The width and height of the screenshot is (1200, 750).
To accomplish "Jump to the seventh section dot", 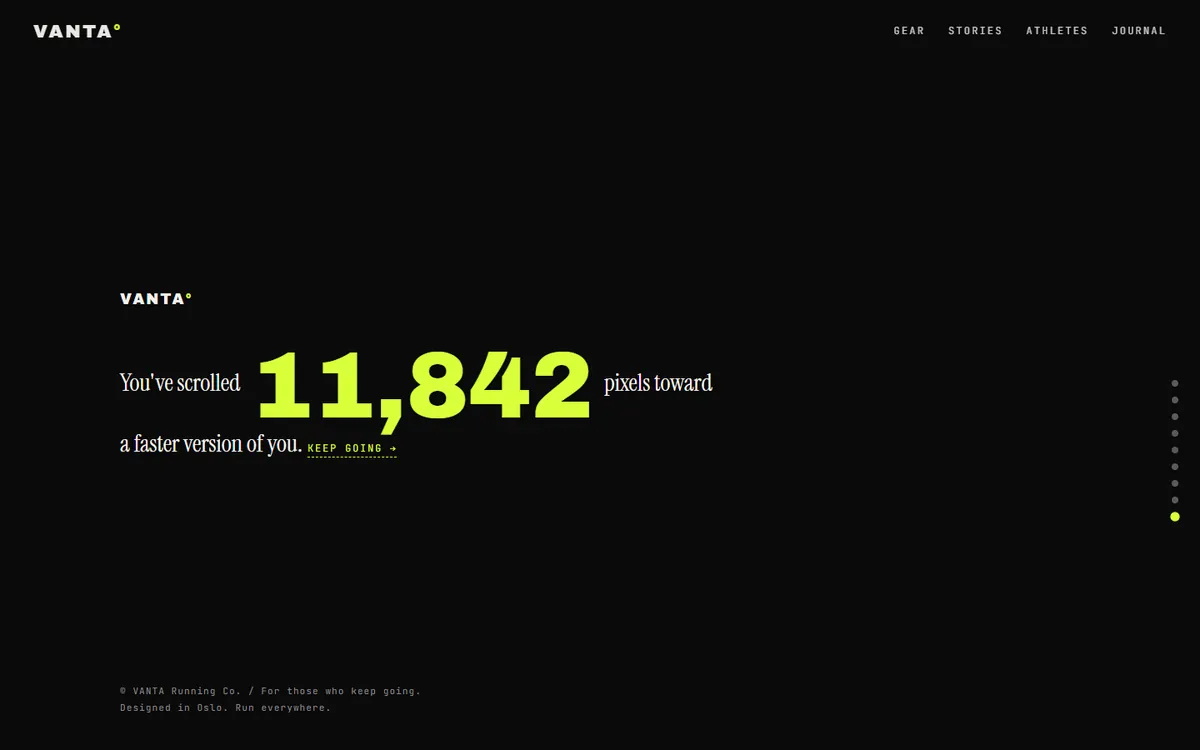I will click(1175, 483).
